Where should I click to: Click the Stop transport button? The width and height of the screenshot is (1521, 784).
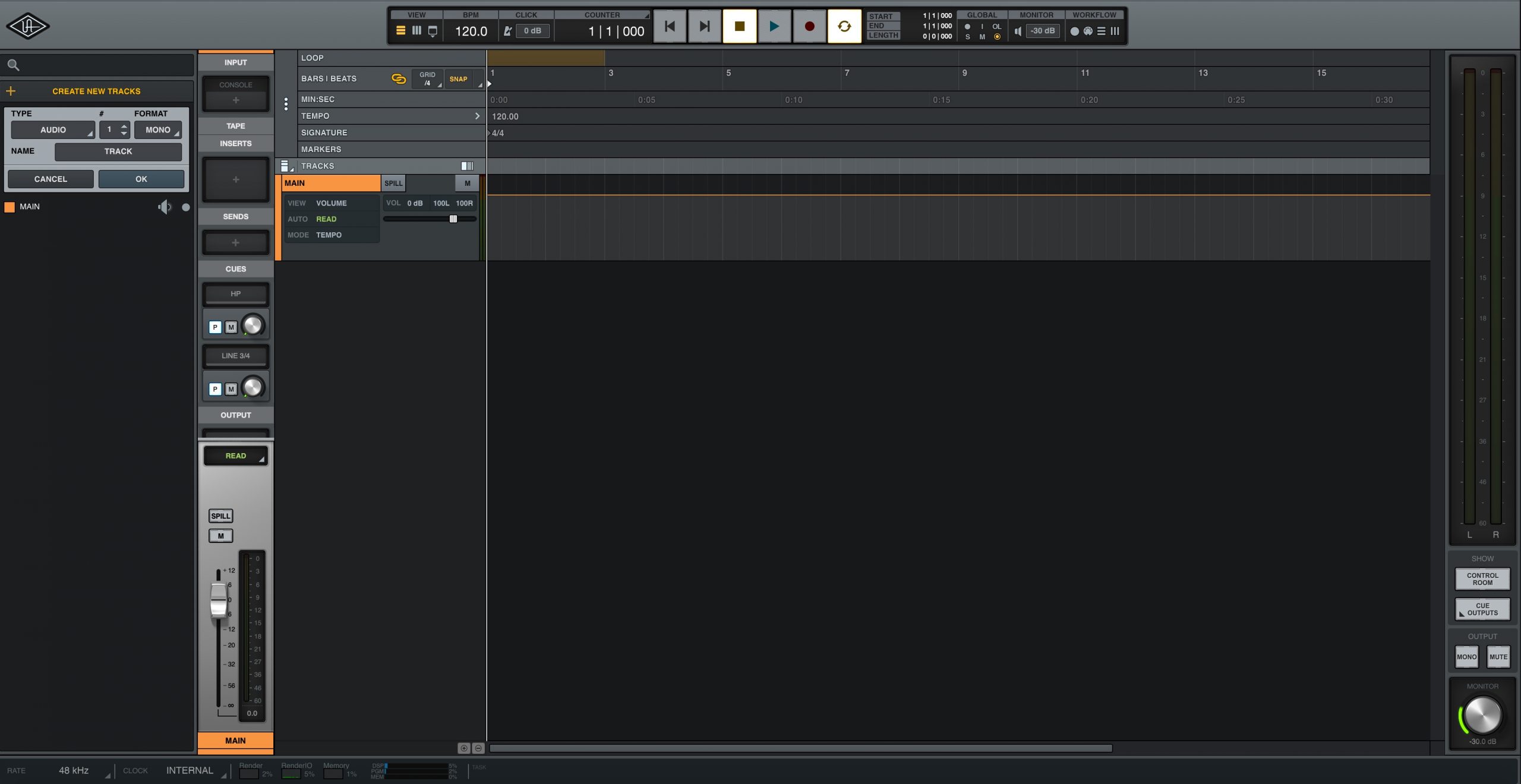[x=740, y=26]
